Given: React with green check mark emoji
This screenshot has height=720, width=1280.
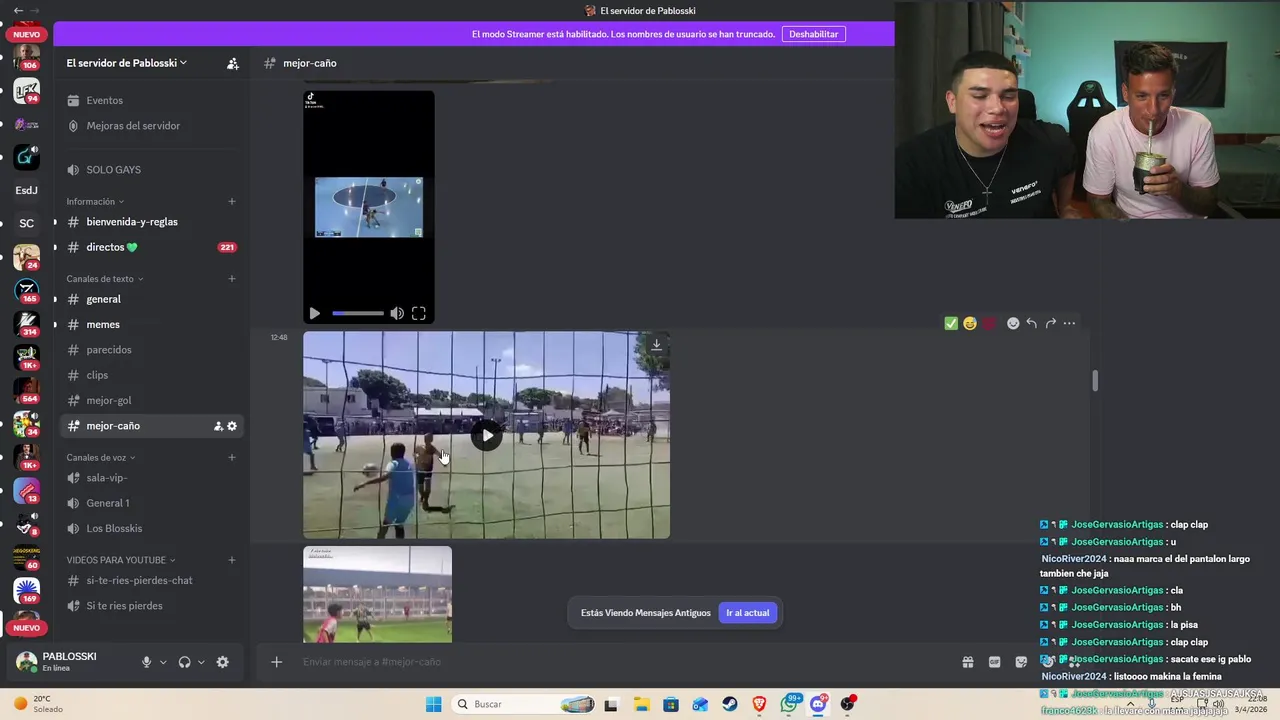Looking at the screenshot, I should [951, 323].
